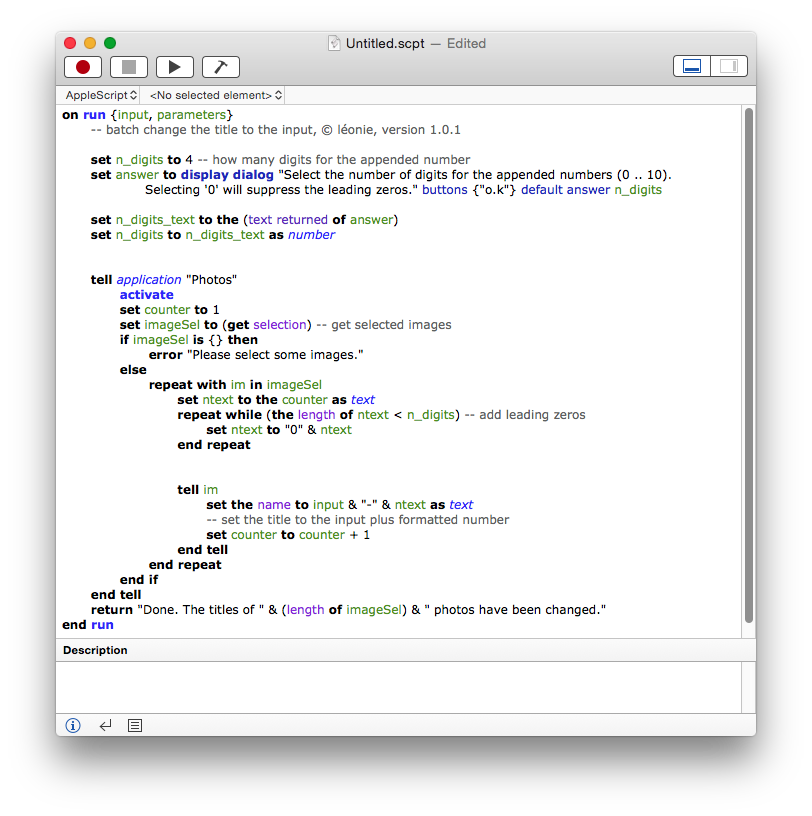This screenshot has height=816, width=812.
Task: Click the red Record button
Action: click(x=83, y=67)
